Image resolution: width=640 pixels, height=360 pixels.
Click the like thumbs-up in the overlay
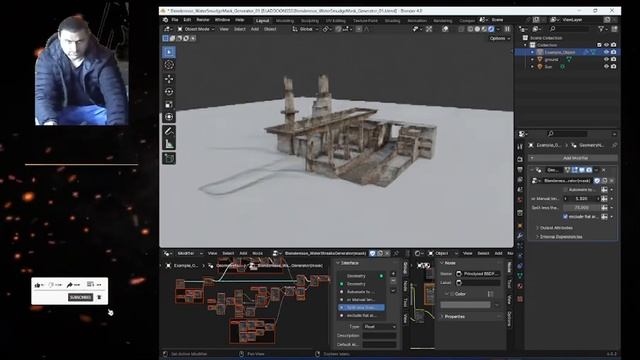pyautogui.click(x=38, y=285)
